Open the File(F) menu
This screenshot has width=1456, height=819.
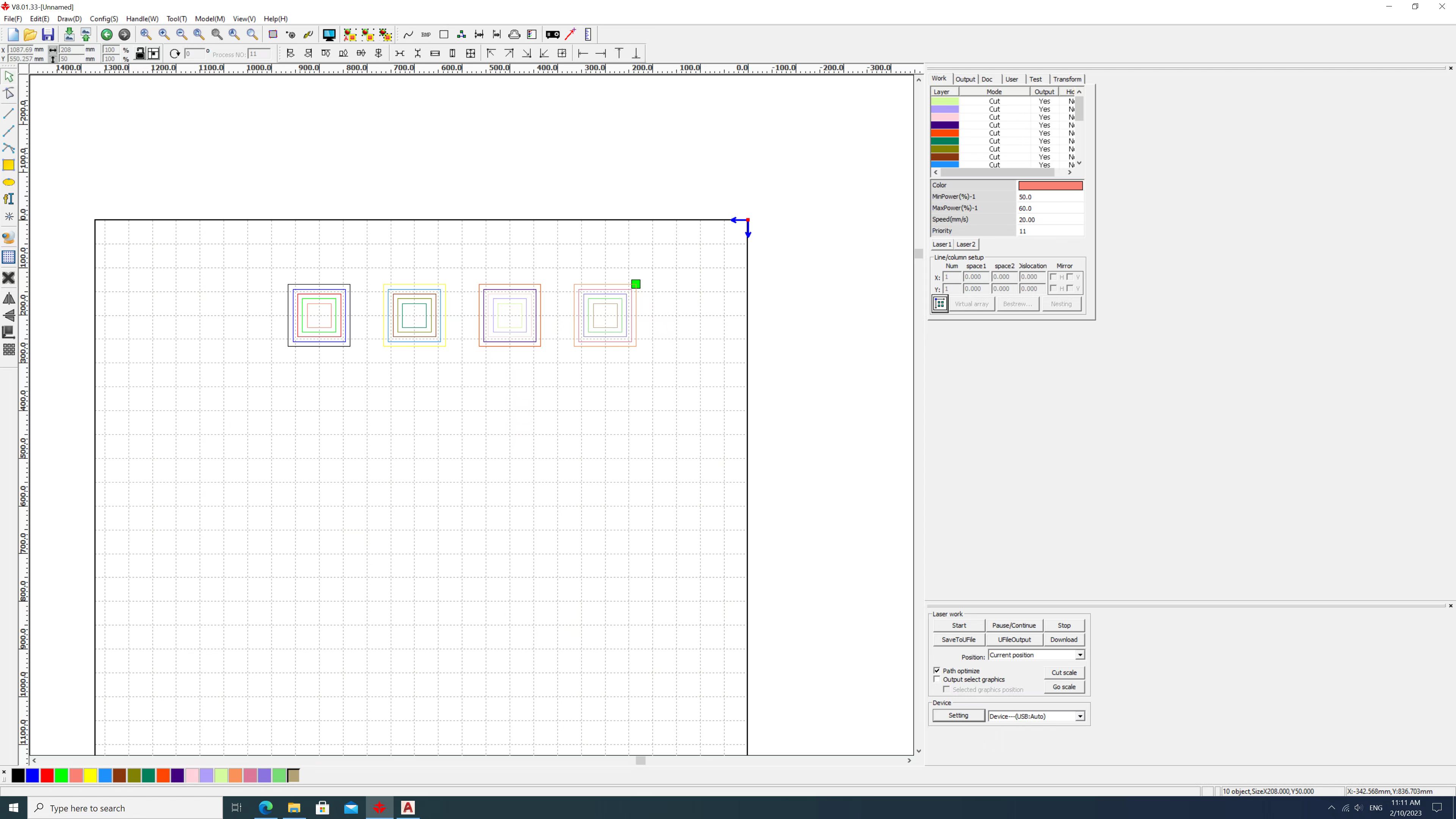click(13, 19)
